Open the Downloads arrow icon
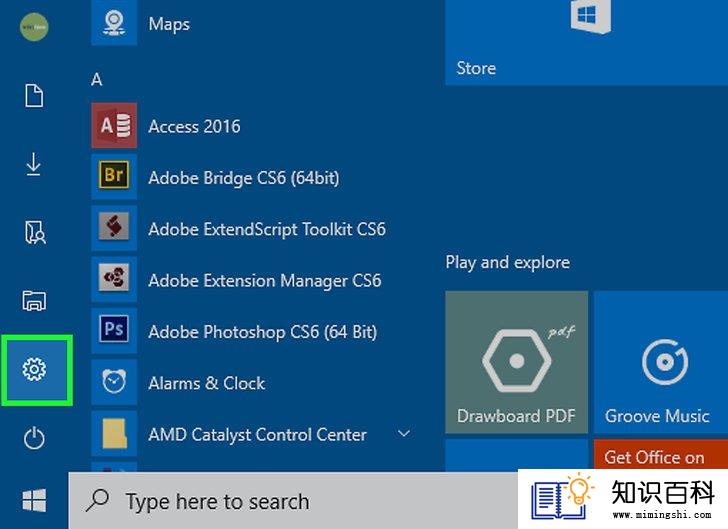Screen dimensions: 728x529 (x=33, y=164)
